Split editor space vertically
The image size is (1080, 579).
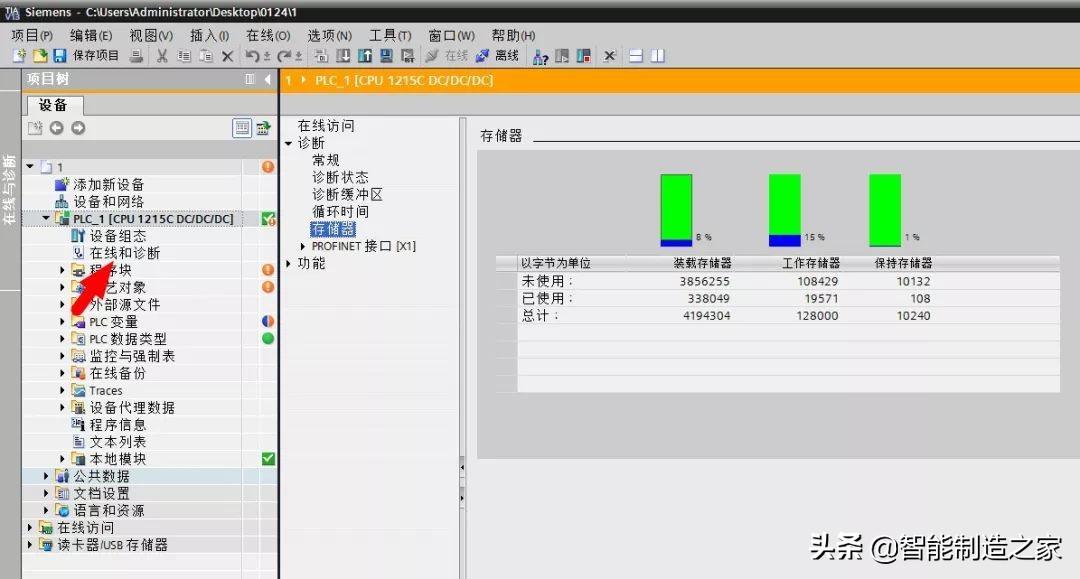click(x=658, y=56)
